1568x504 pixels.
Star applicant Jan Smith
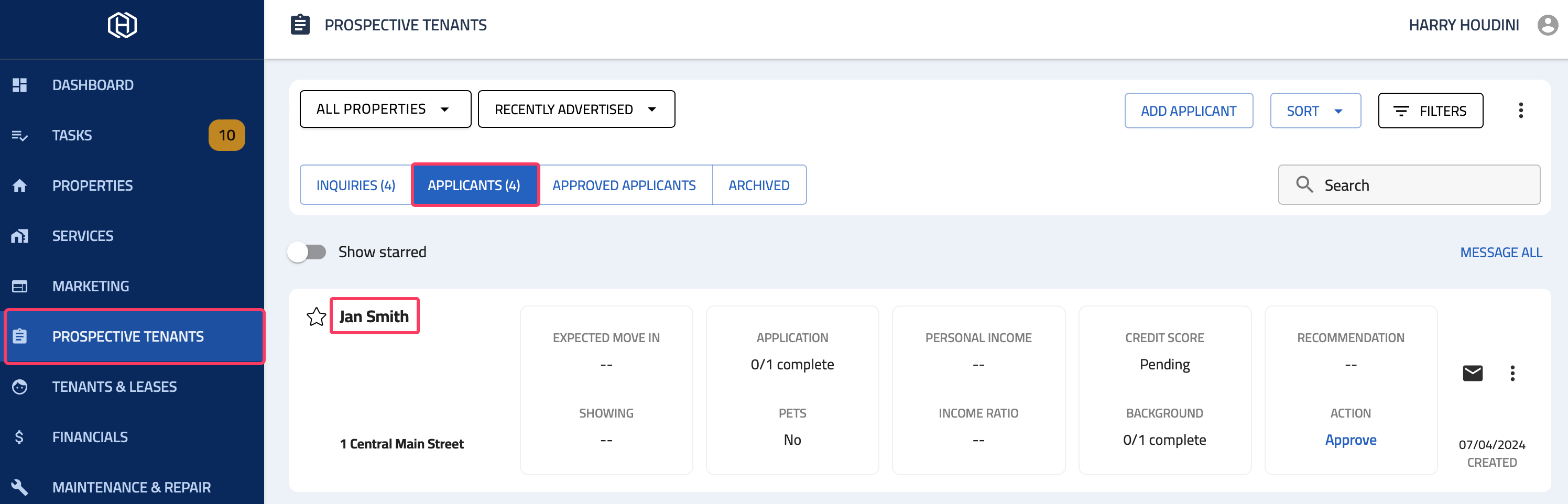[316, 316]
